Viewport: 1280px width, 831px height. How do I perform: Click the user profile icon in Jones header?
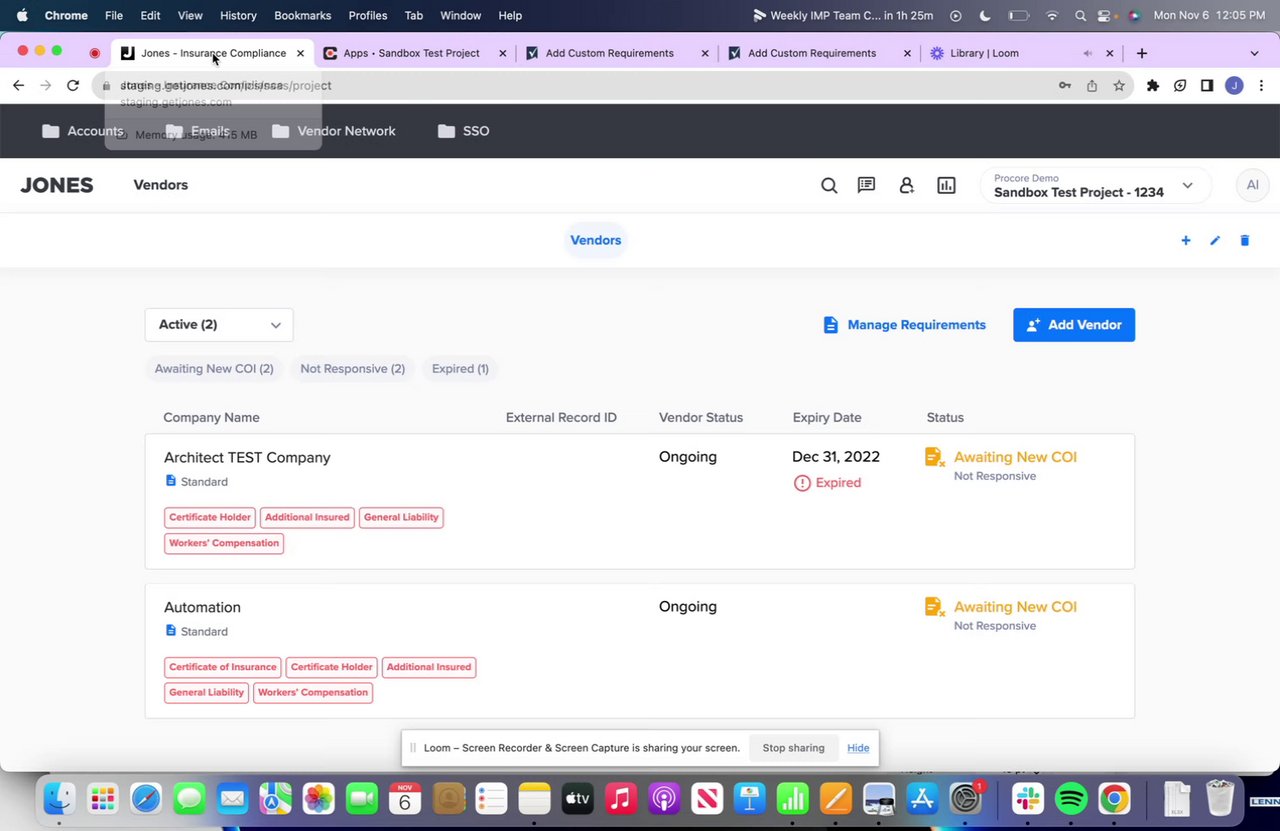(x=906, y=185)
